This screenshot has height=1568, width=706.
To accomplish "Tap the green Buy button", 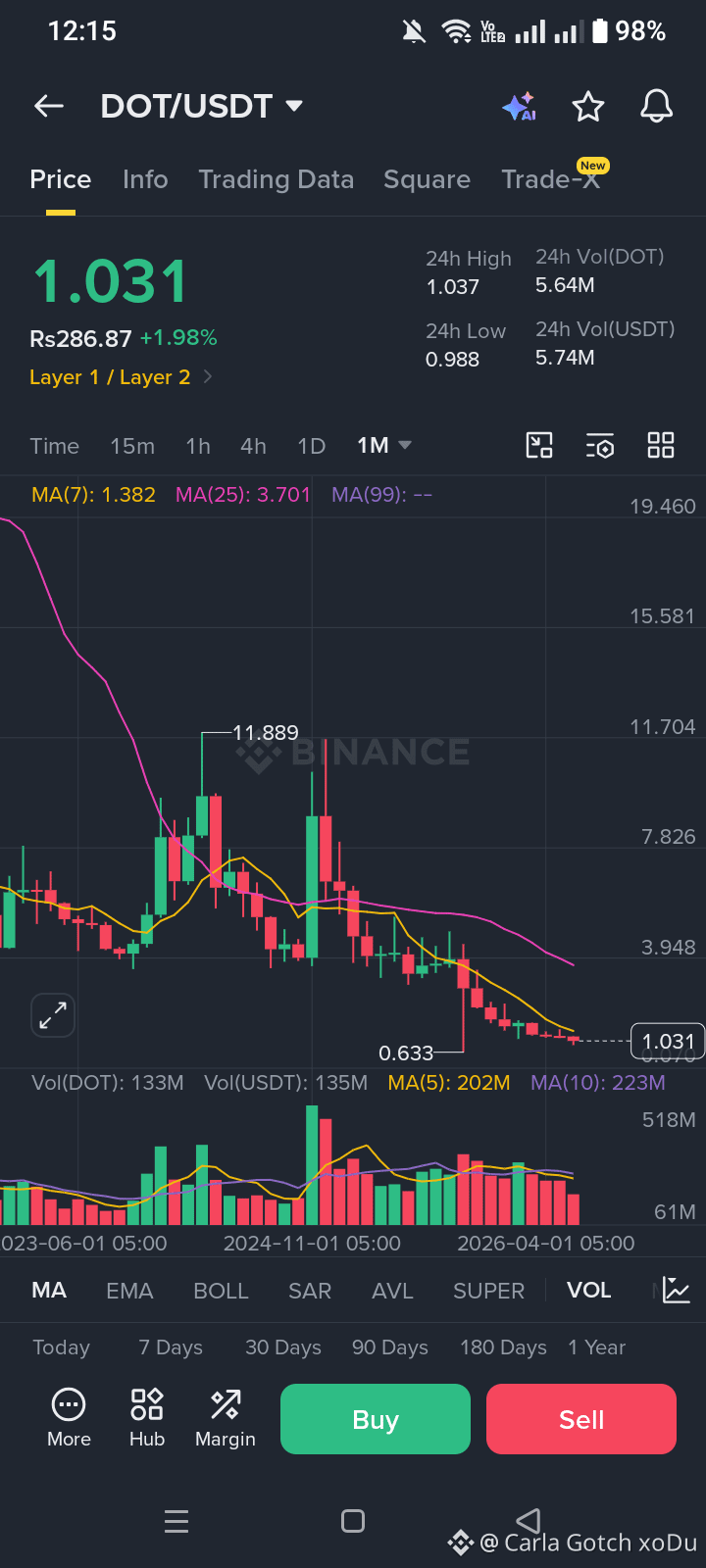I will click(376, 1419).
